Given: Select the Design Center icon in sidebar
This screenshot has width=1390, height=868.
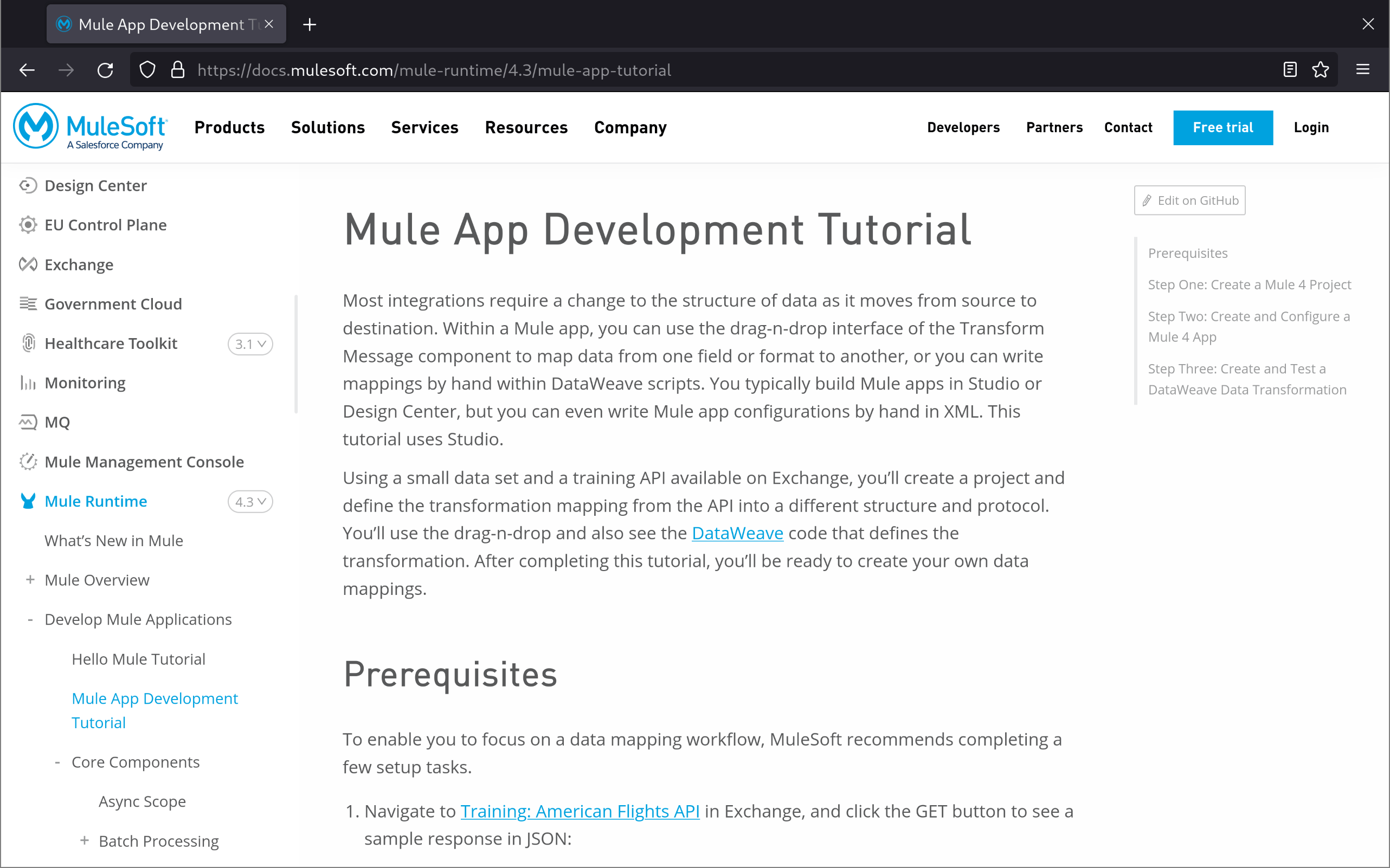Looking at the screenshot, I should 28,185.
